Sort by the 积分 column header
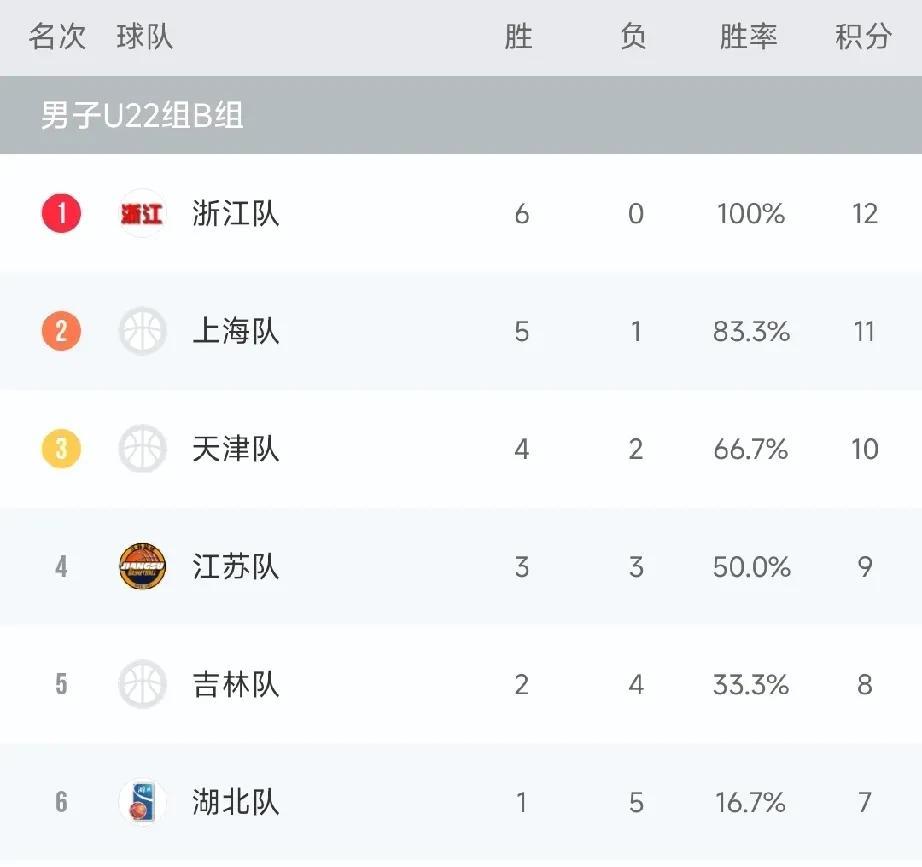 (863, 36)
